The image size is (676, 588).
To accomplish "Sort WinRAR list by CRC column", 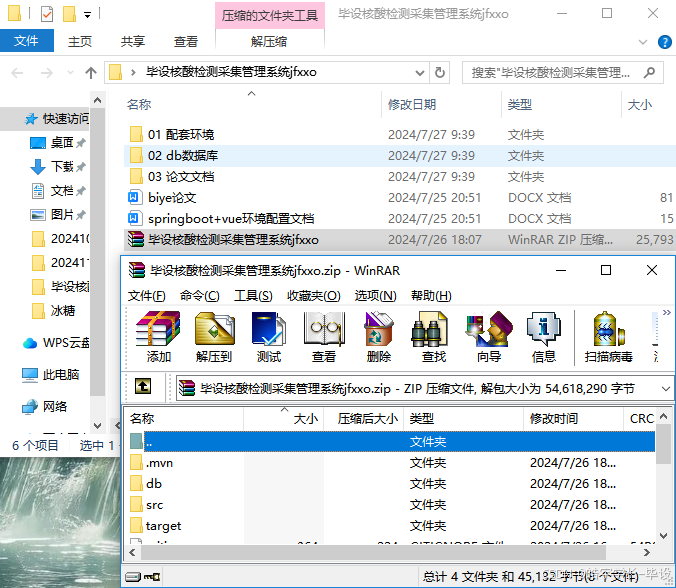I will [642, 418].
